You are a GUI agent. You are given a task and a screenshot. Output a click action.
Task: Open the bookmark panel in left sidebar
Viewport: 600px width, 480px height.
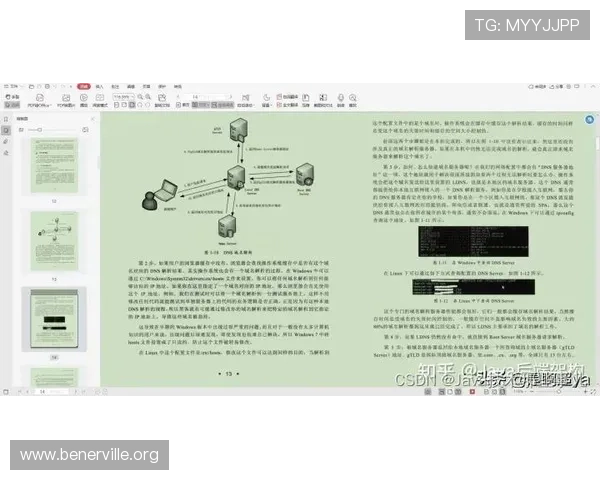6,119
